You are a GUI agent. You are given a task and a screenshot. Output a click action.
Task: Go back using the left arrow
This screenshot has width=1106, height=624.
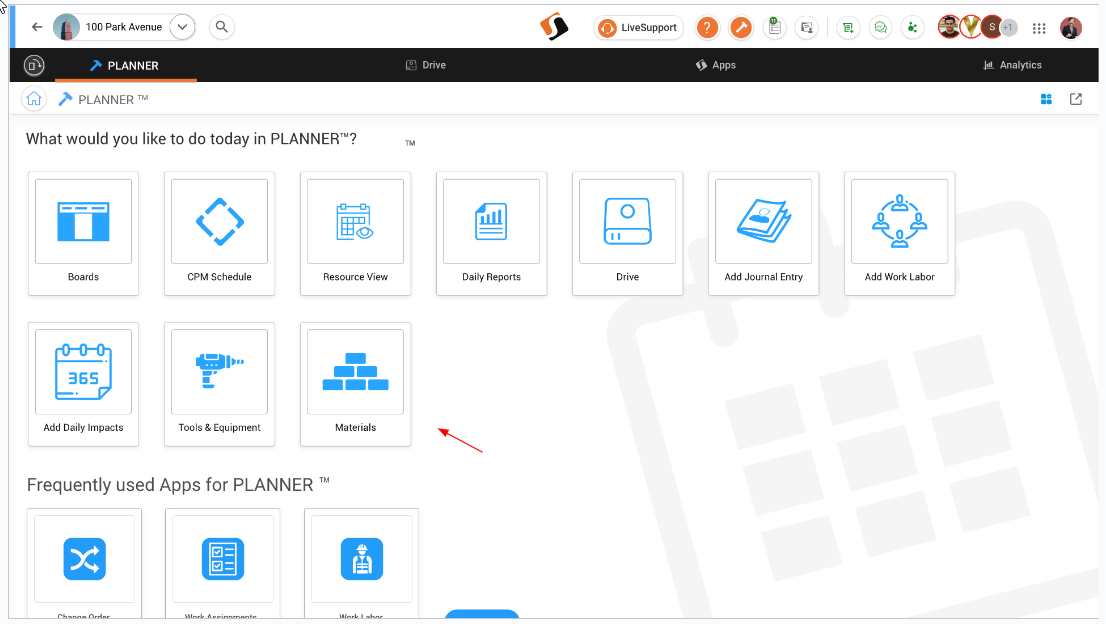37,27
